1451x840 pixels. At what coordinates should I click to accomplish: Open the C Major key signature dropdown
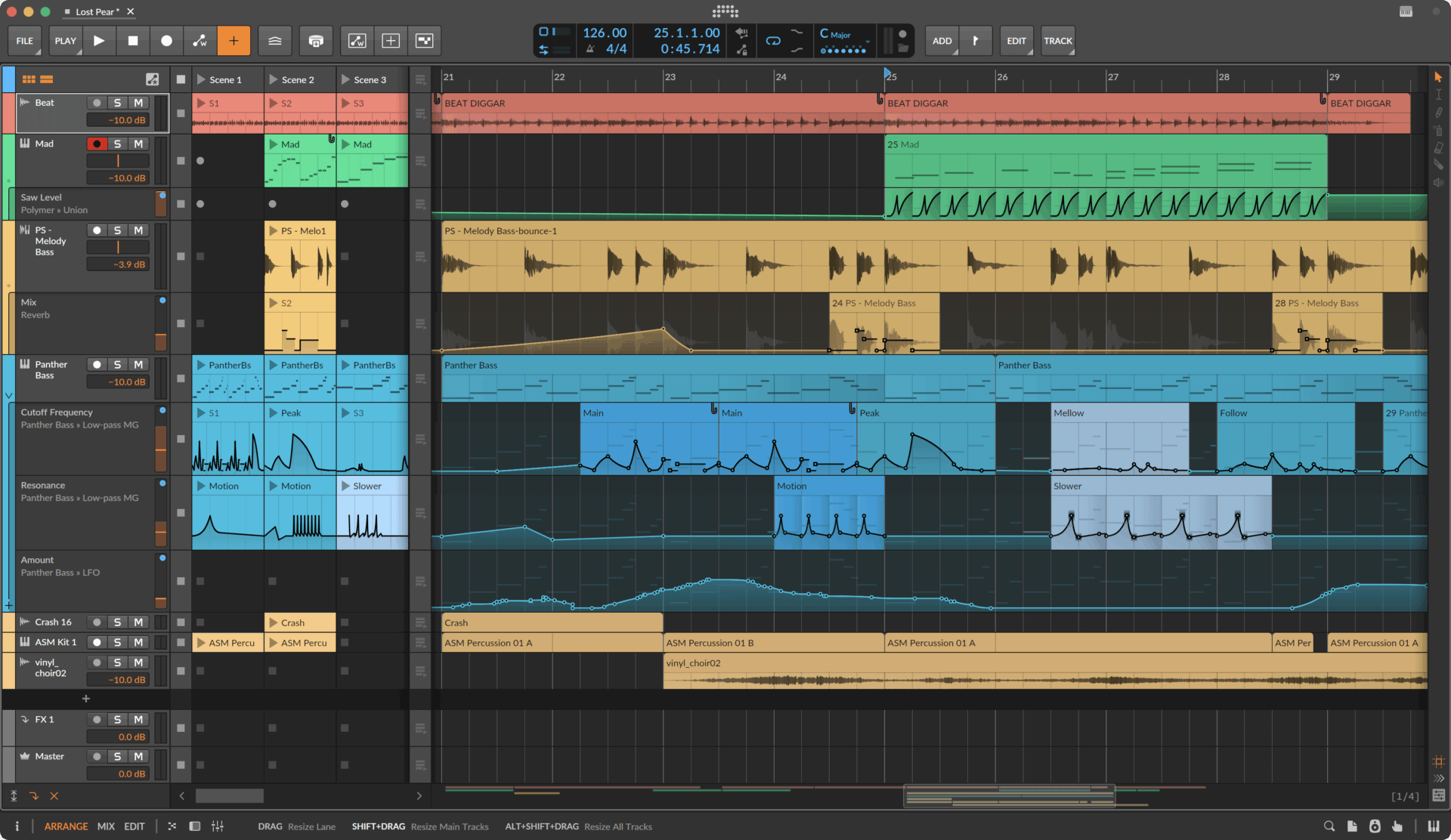(841, 35)
